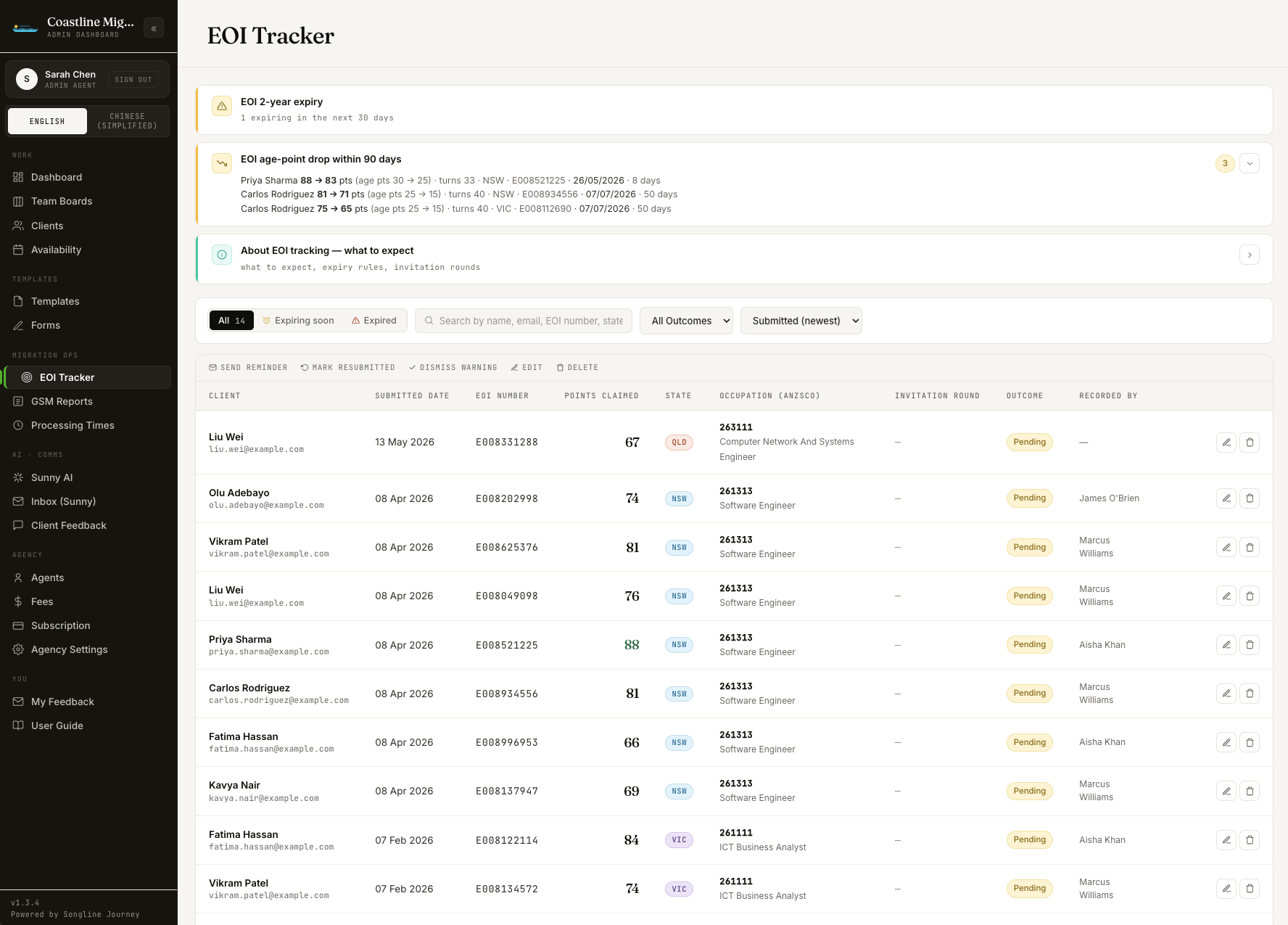Delete the Olu Adebayo EOI row
Viewport: 1288px width, 925px height.
coord(1250,498)
